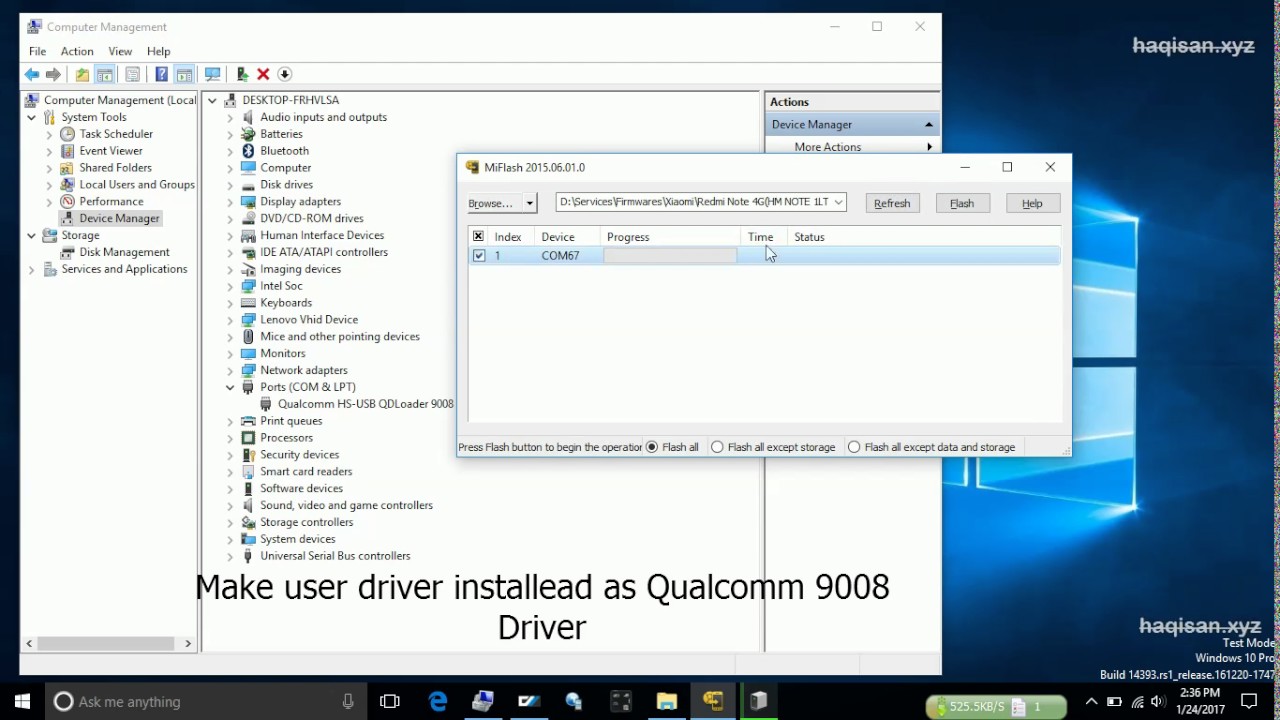Screen dimensions: 1280x720
Task: Open the Windows Start button
Action: click(x=22, y=702)
